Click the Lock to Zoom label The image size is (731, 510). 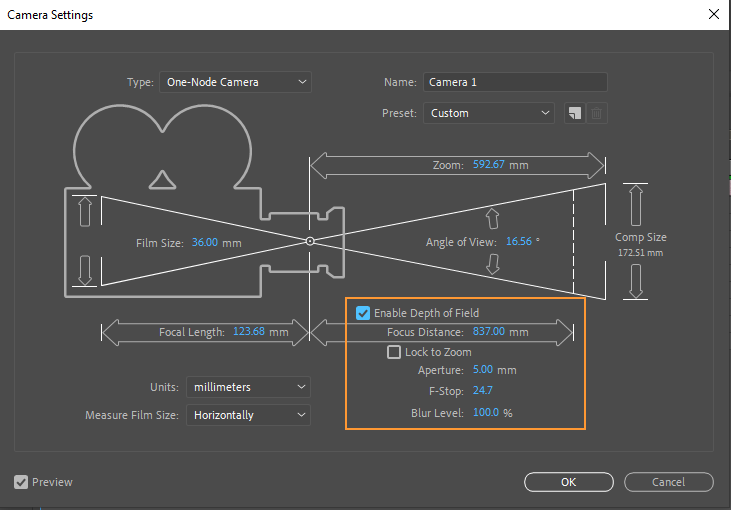(x=438, y=352)
